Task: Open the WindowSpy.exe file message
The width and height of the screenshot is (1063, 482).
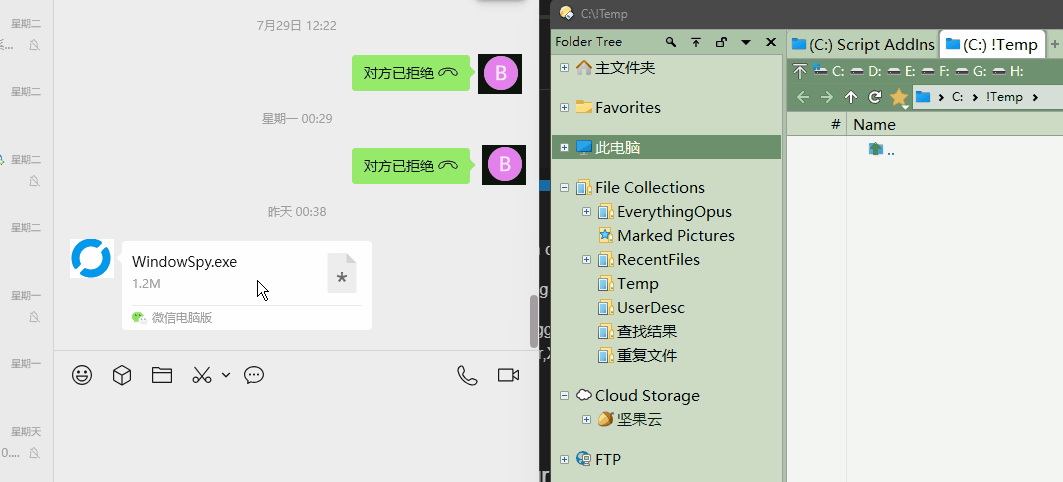Action: point(245,272)
